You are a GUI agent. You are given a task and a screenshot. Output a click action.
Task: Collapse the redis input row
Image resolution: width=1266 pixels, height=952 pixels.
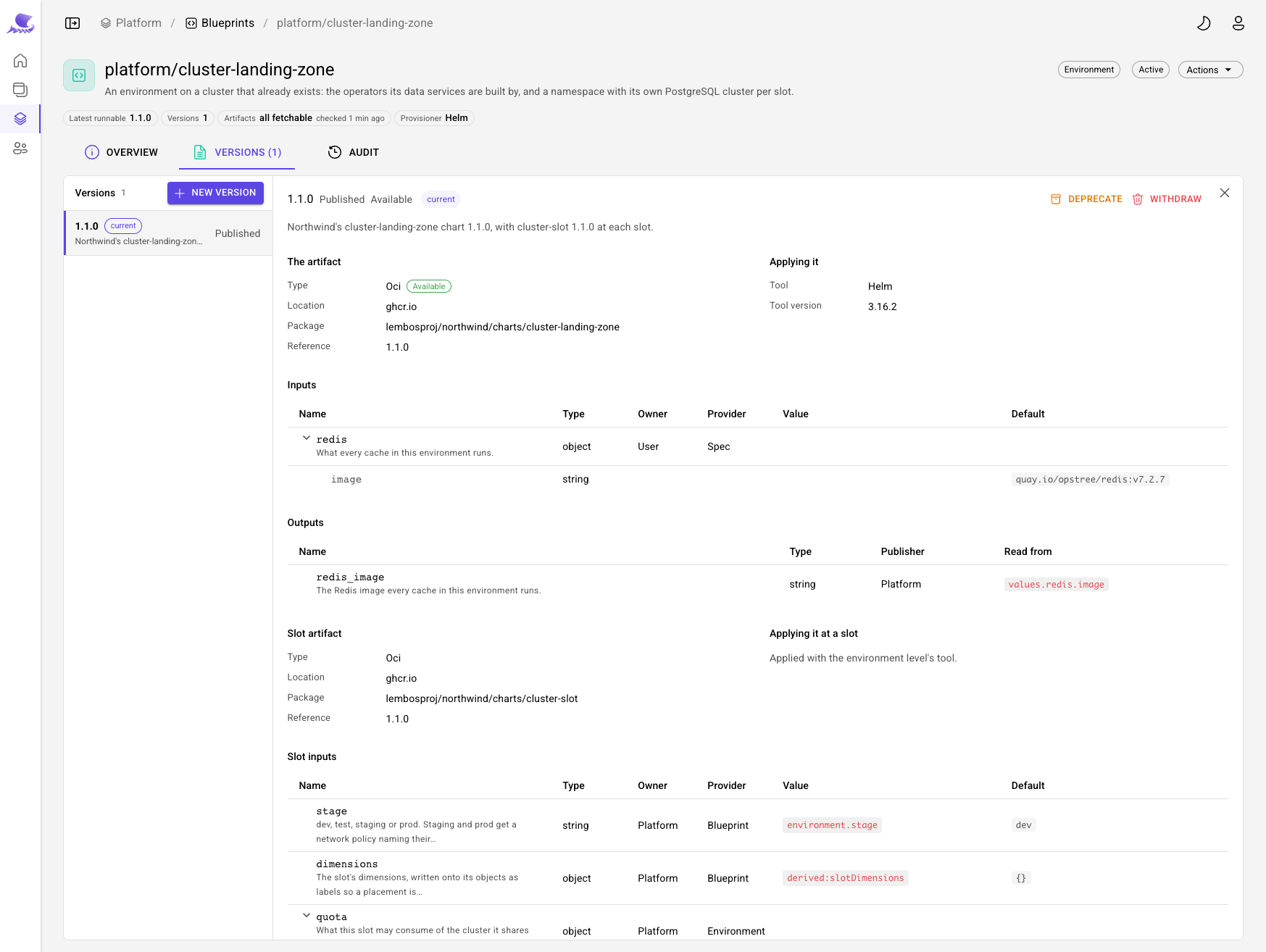pos(307,438)
